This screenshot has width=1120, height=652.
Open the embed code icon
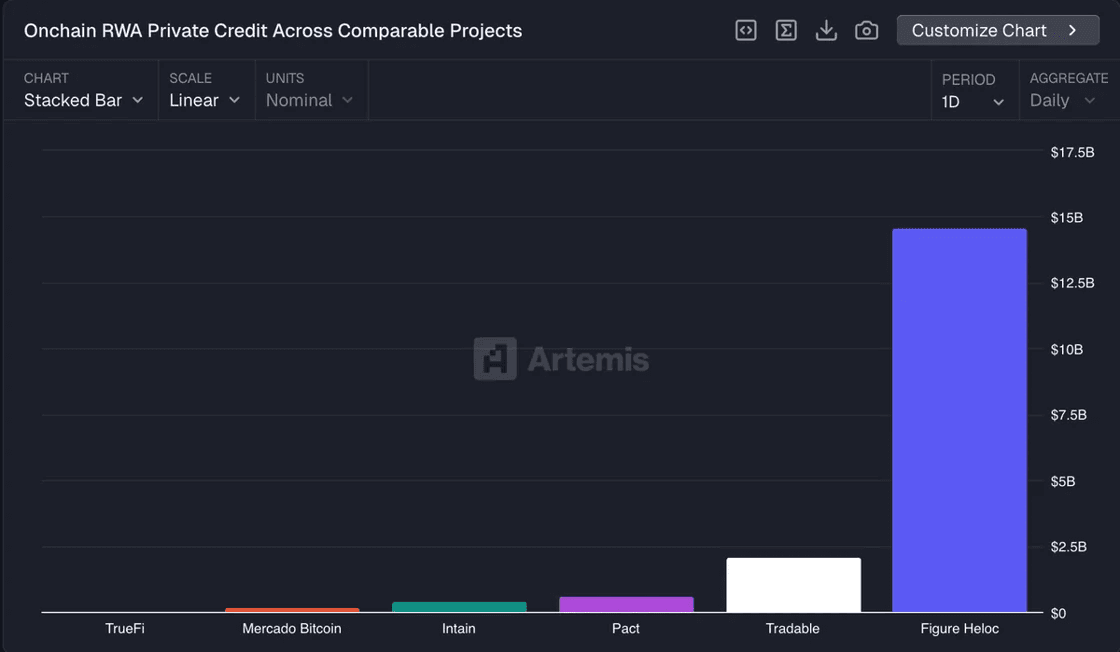click(746, 31)
